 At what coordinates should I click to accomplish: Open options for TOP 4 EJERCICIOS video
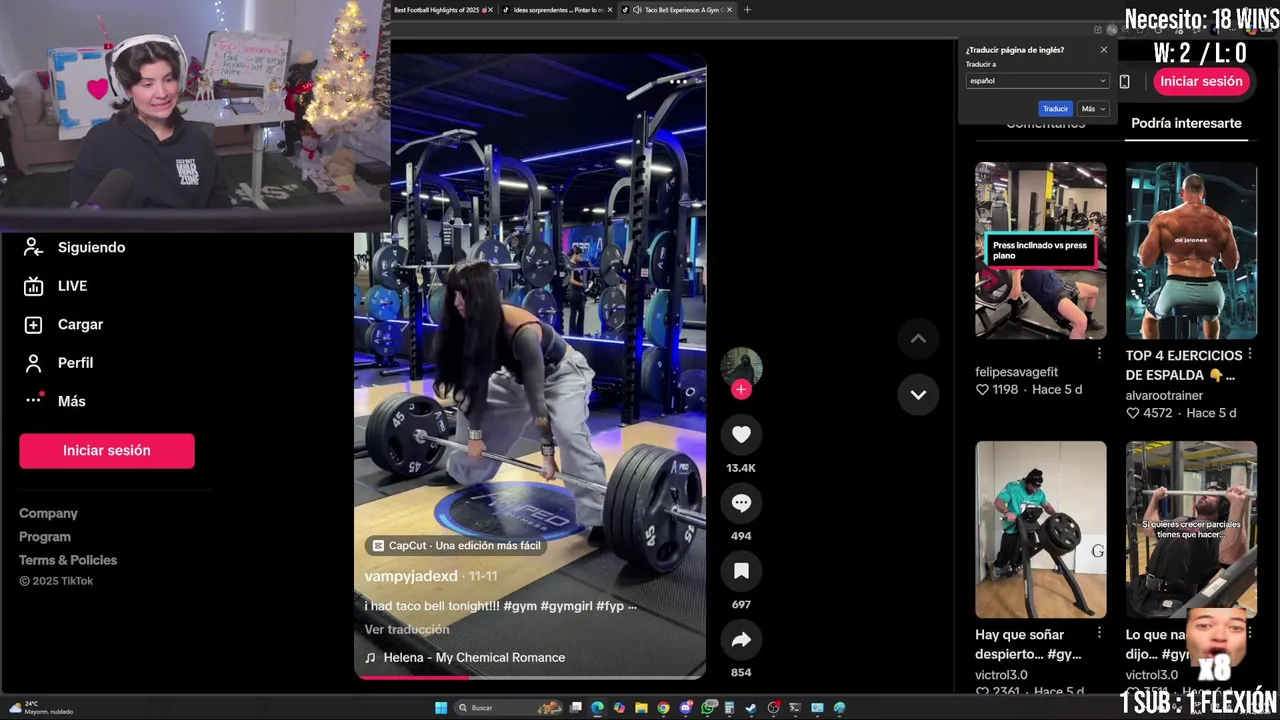[1249, 354]
